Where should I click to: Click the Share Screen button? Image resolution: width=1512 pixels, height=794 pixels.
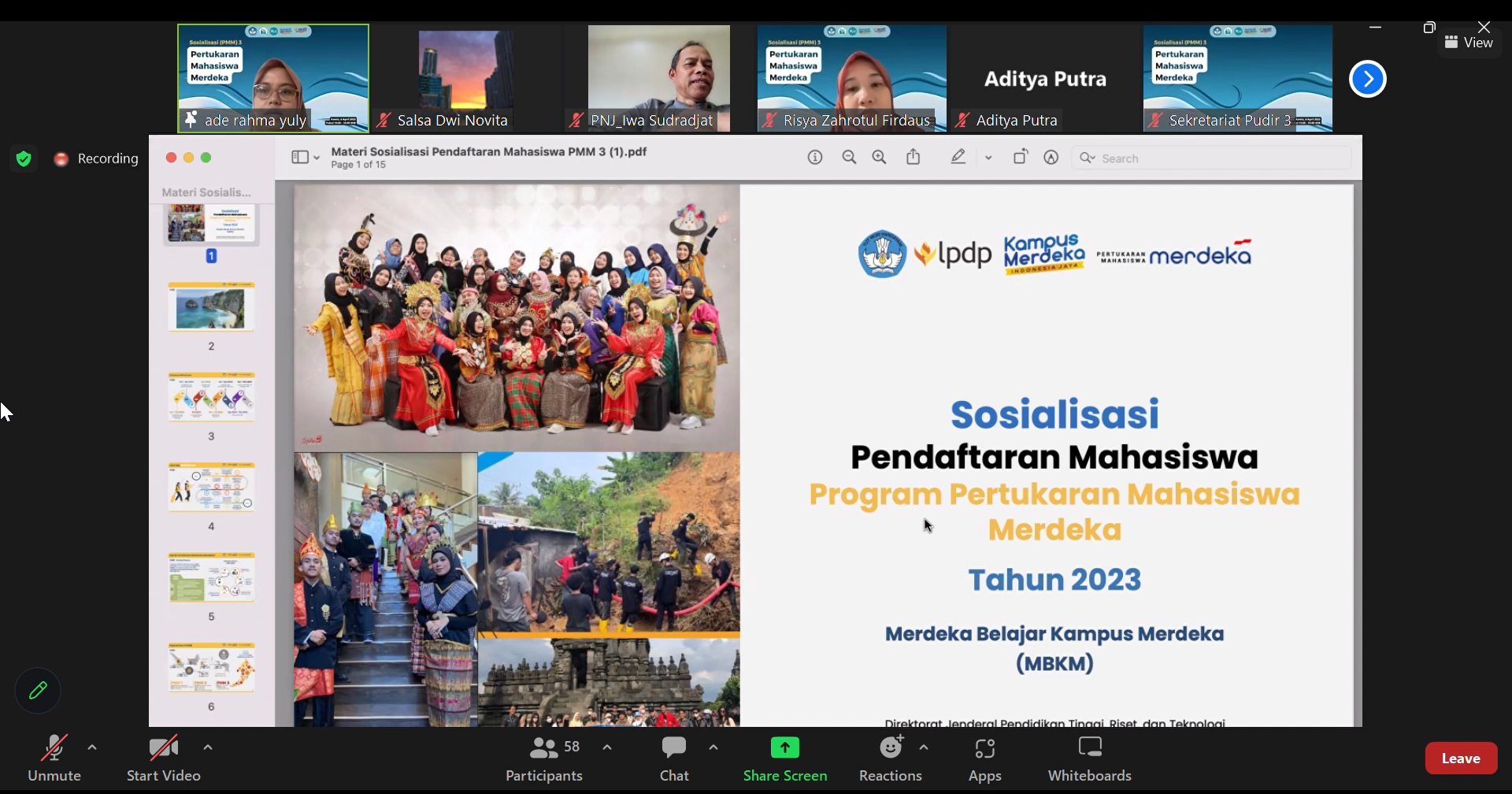click(x=785, y=758)
